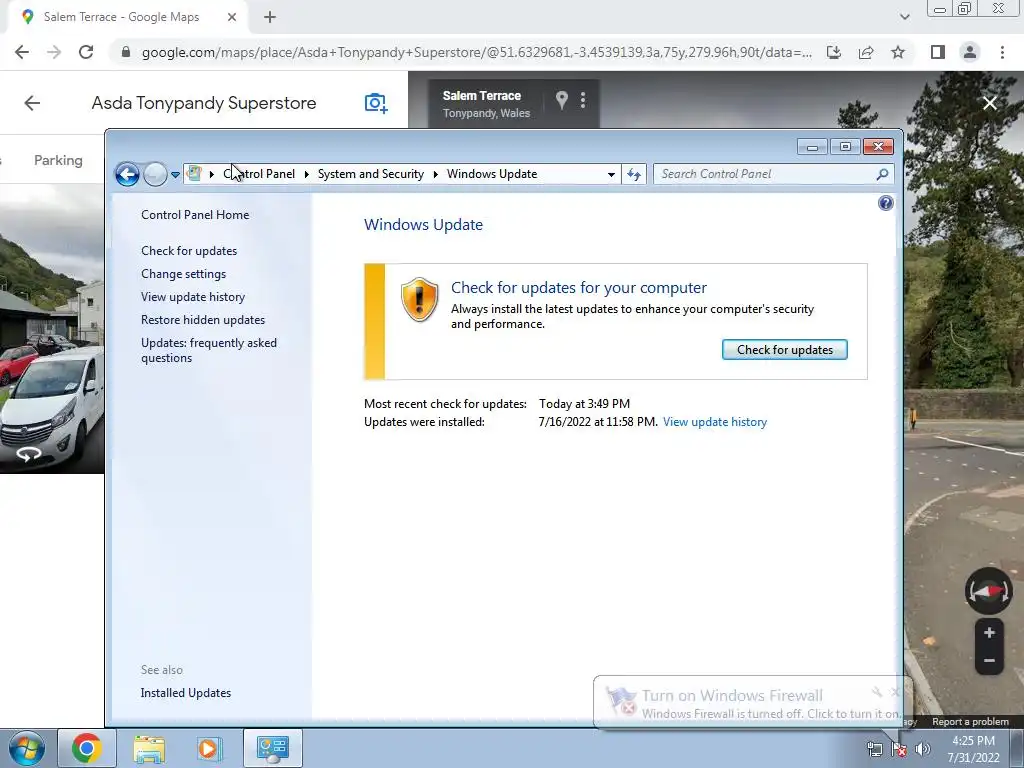Reload the Google Maps page
This screenshot has width=1024, height=768.
coord(86,52)
